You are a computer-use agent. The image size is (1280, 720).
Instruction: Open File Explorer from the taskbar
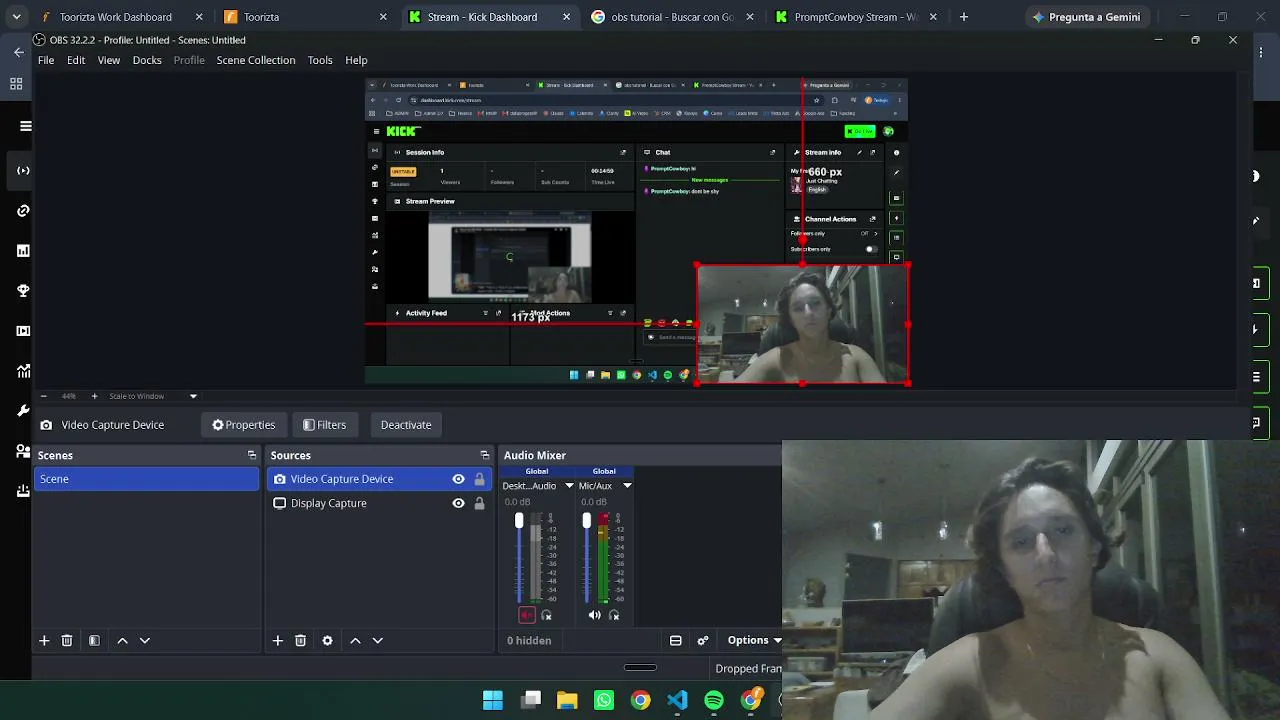[x=567, y=700]
